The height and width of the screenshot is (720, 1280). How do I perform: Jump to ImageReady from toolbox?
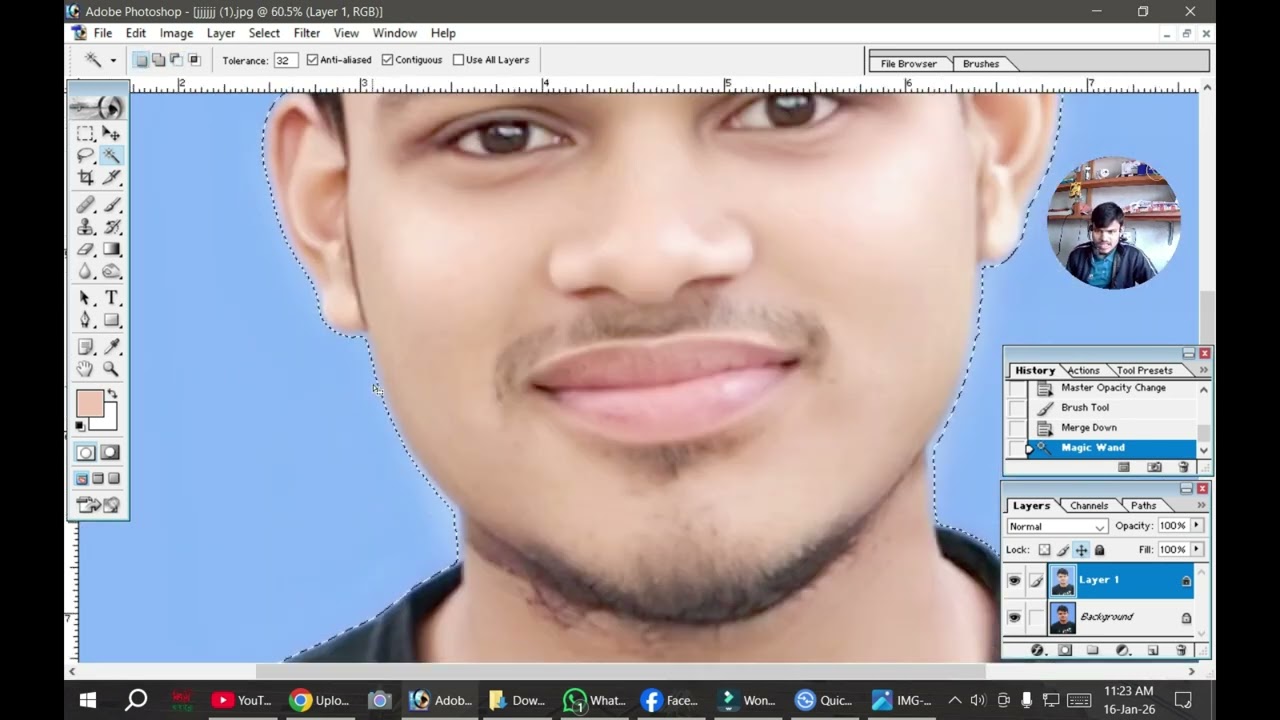pyautogui.click(x=98, y=505)
